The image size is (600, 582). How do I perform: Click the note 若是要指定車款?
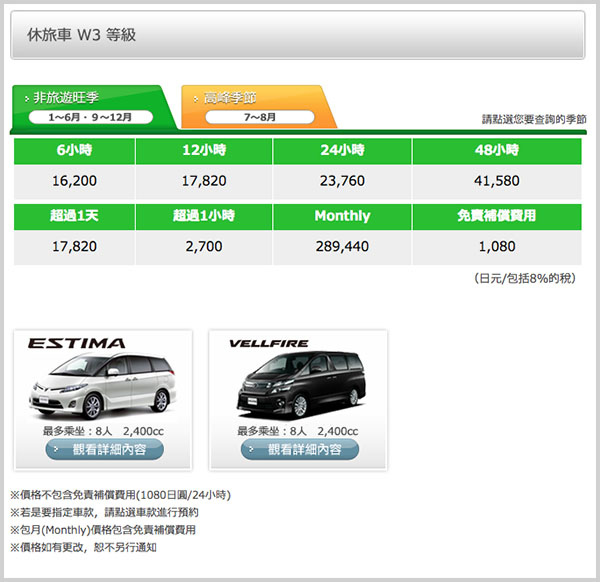(104, 513)
